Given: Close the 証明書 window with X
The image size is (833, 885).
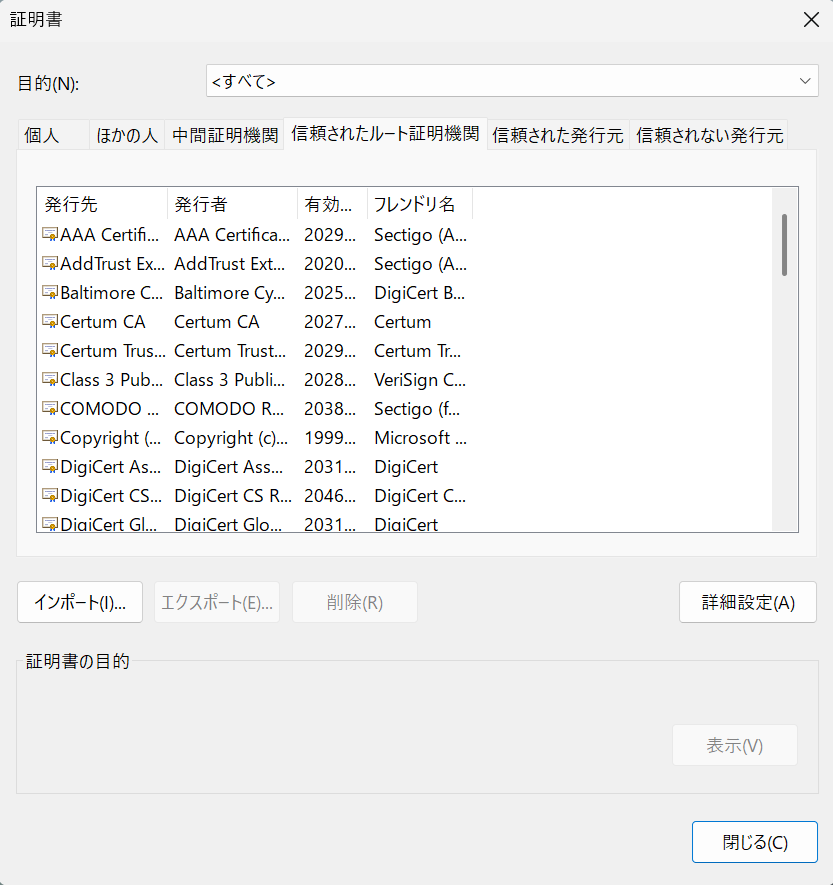Looking at the screenshot, I should point(811,20).
